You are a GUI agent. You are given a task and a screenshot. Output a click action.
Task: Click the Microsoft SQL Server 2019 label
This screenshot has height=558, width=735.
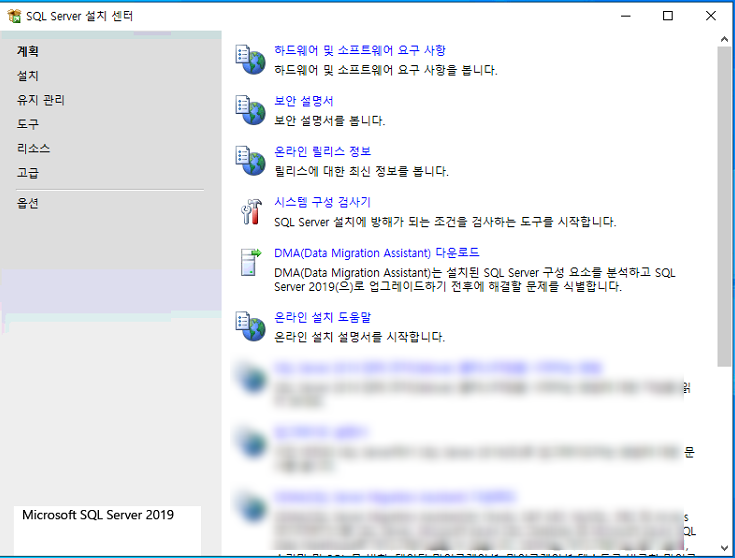pyautogui.click(x=98, y=515)
